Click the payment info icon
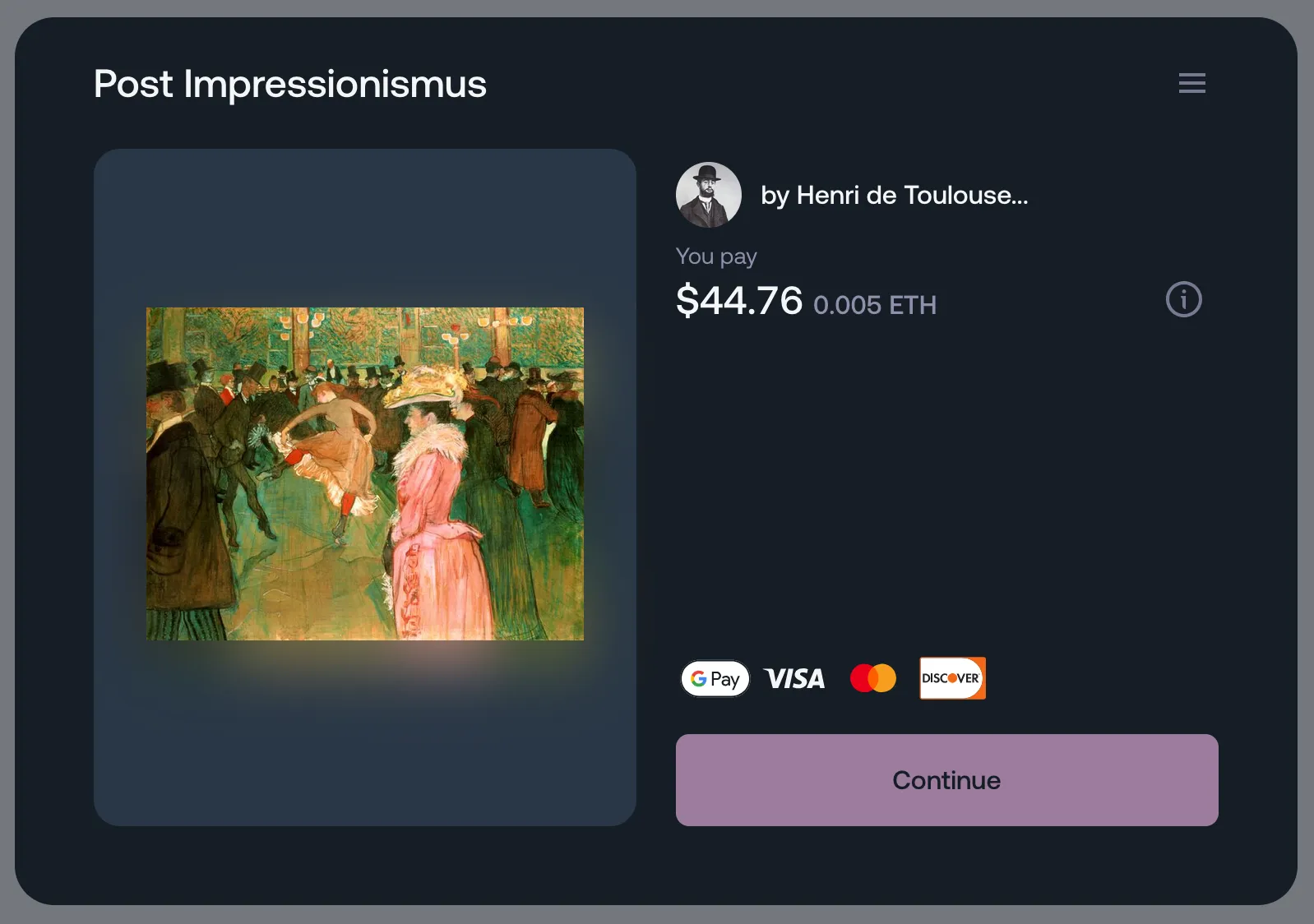The height and width of the screenshot is (924, 1314). pos(1183,299)
